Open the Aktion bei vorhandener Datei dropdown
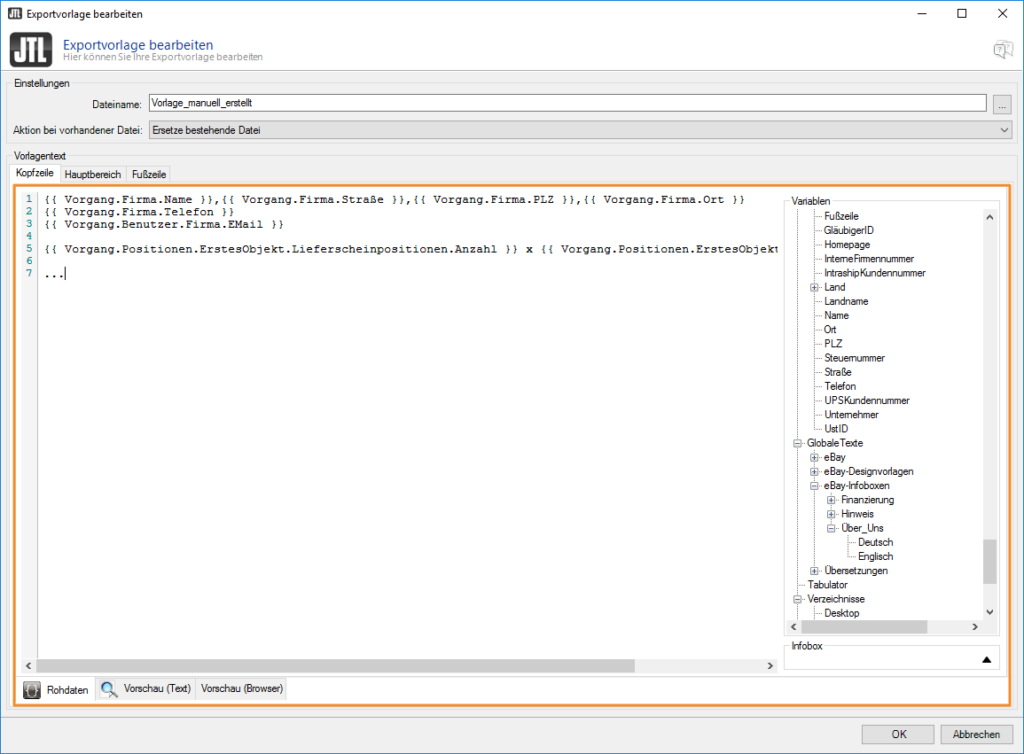 (1004, 130)
